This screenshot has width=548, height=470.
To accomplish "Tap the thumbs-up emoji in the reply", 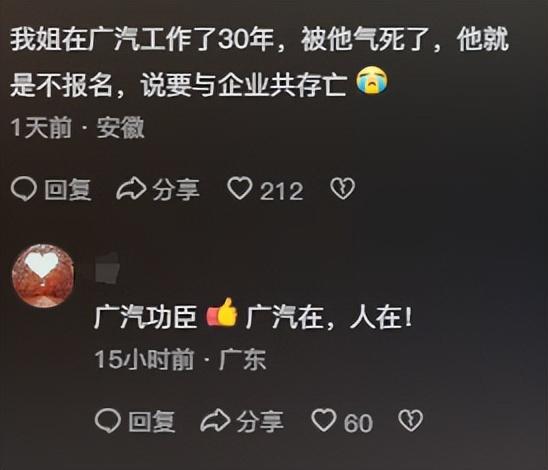I will tap(222, 313).
